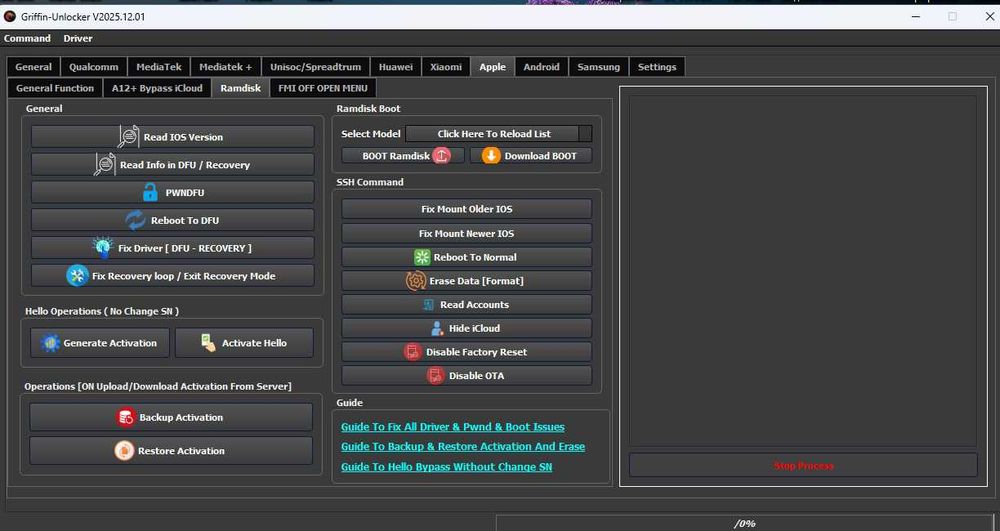Click the wrench icon on Fix Recovery loop

(78, 275)
